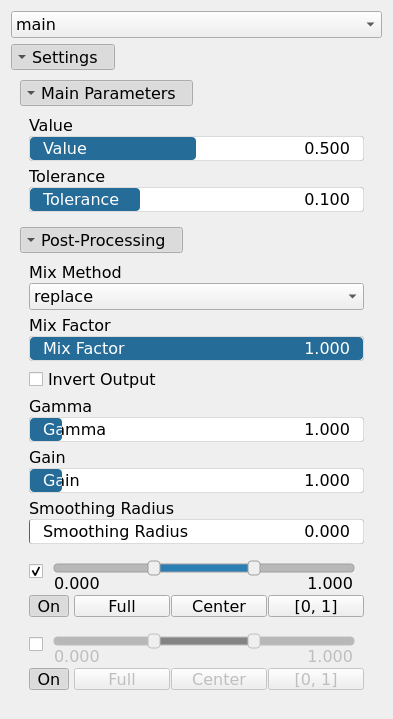Click the left handle of first range slider
This screenshot has width=393, height=719.
[x=154, y=568]
